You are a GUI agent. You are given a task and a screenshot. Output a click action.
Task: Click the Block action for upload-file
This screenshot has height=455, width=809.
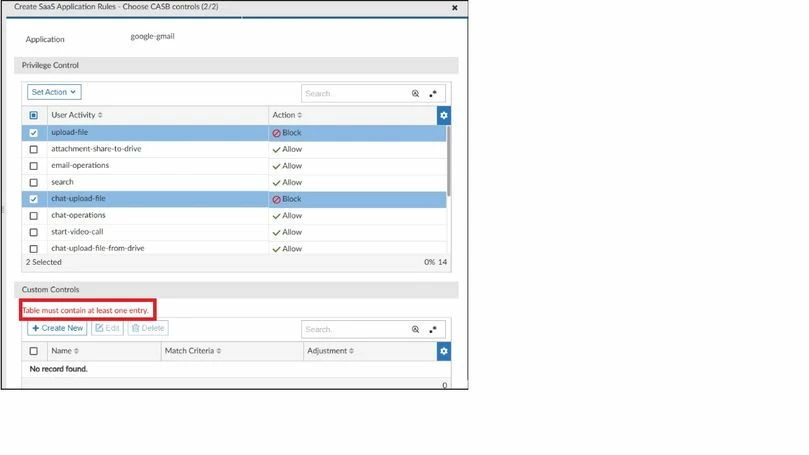[287, 133]
